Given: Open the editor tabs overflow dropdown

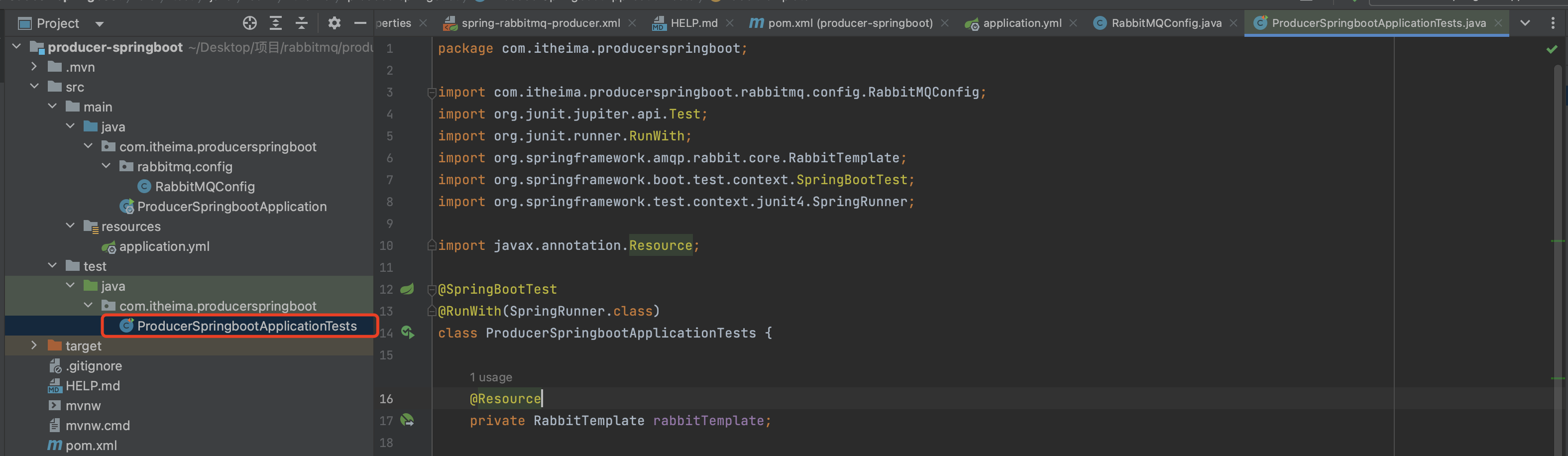Looking at the screenshot, I should click(x=1525, y=23).
